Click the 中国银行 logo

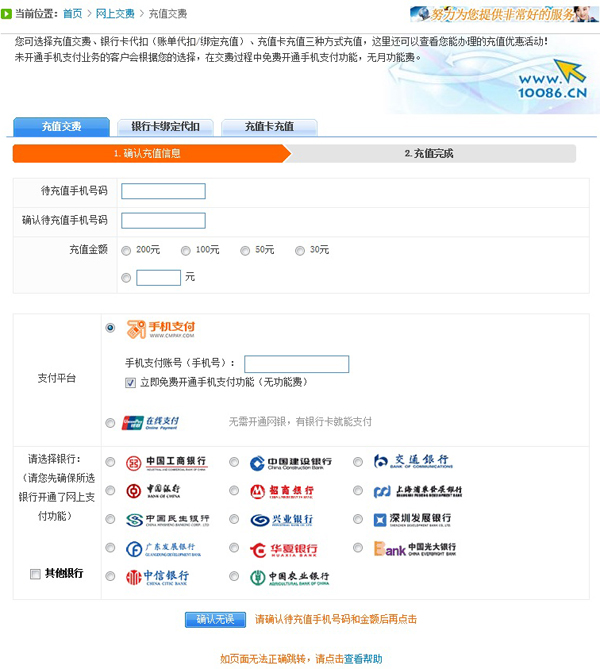pyautogui.click(x=153, y=491)
